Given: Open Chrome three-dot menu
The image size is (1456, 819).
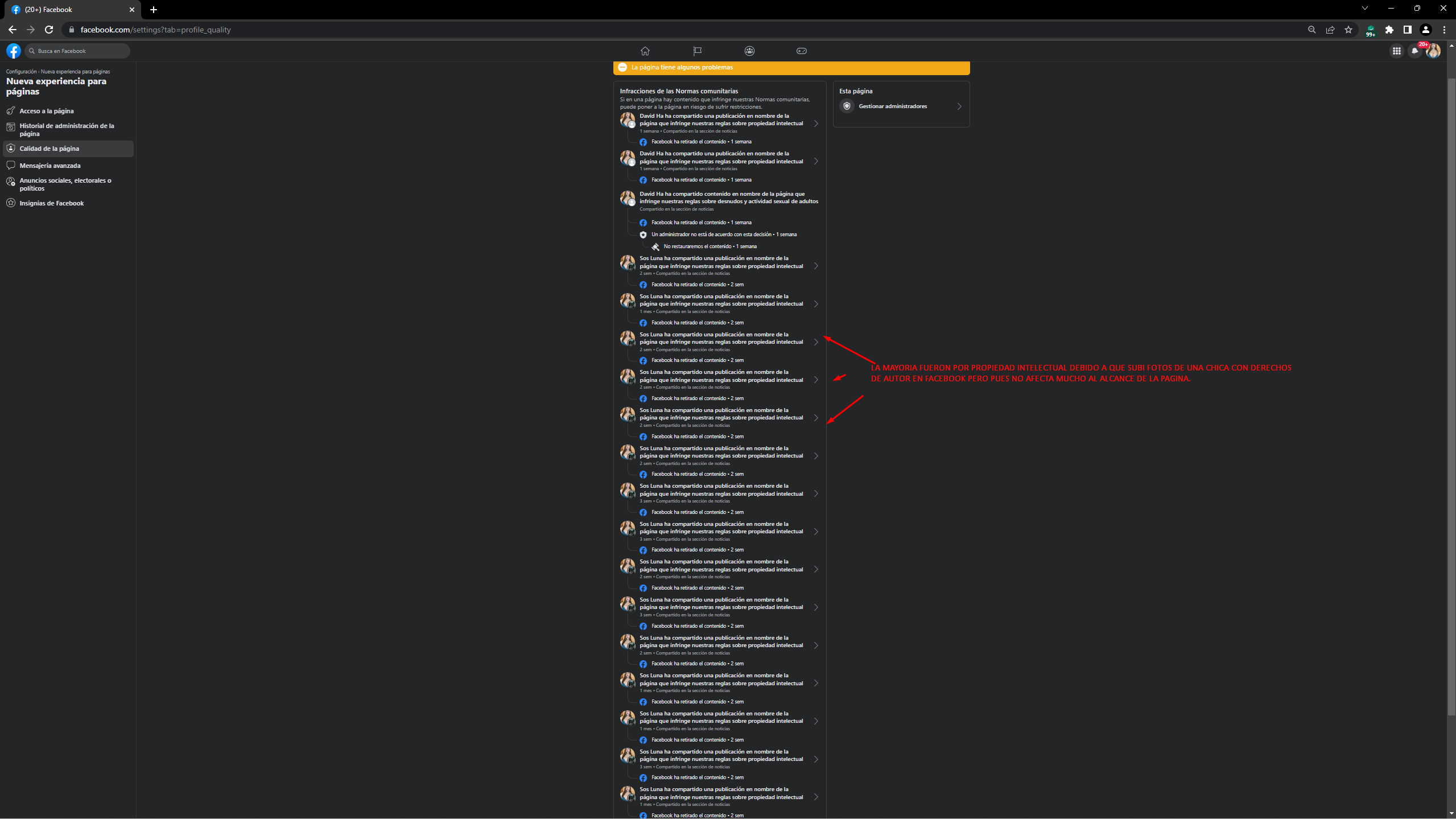Looking at the screenshot, I should click(1443, 30).
